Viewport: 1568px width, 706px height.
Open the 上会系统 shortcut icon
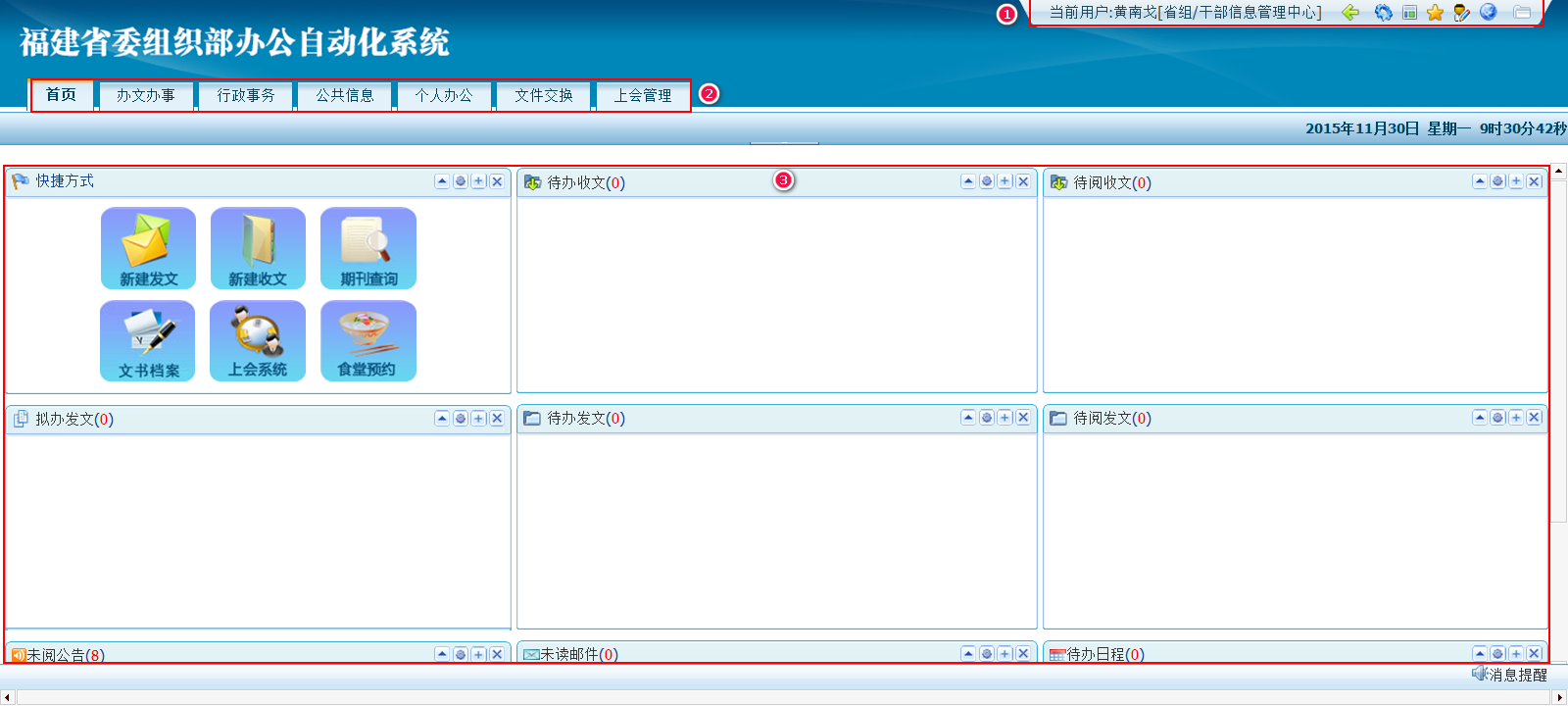coord(258,340)
